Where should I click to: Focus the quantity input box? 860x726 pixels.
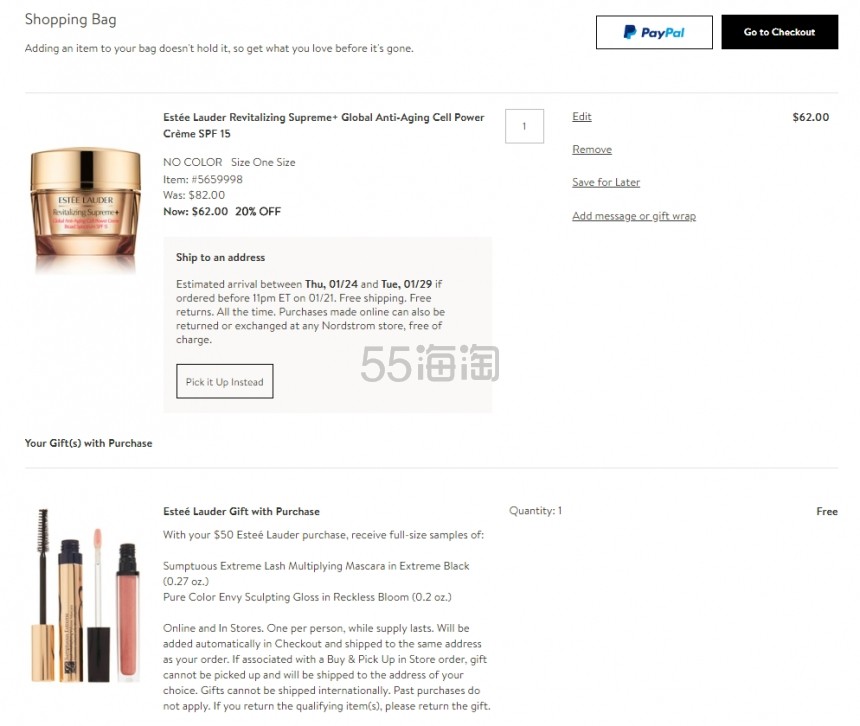(524, 126)
